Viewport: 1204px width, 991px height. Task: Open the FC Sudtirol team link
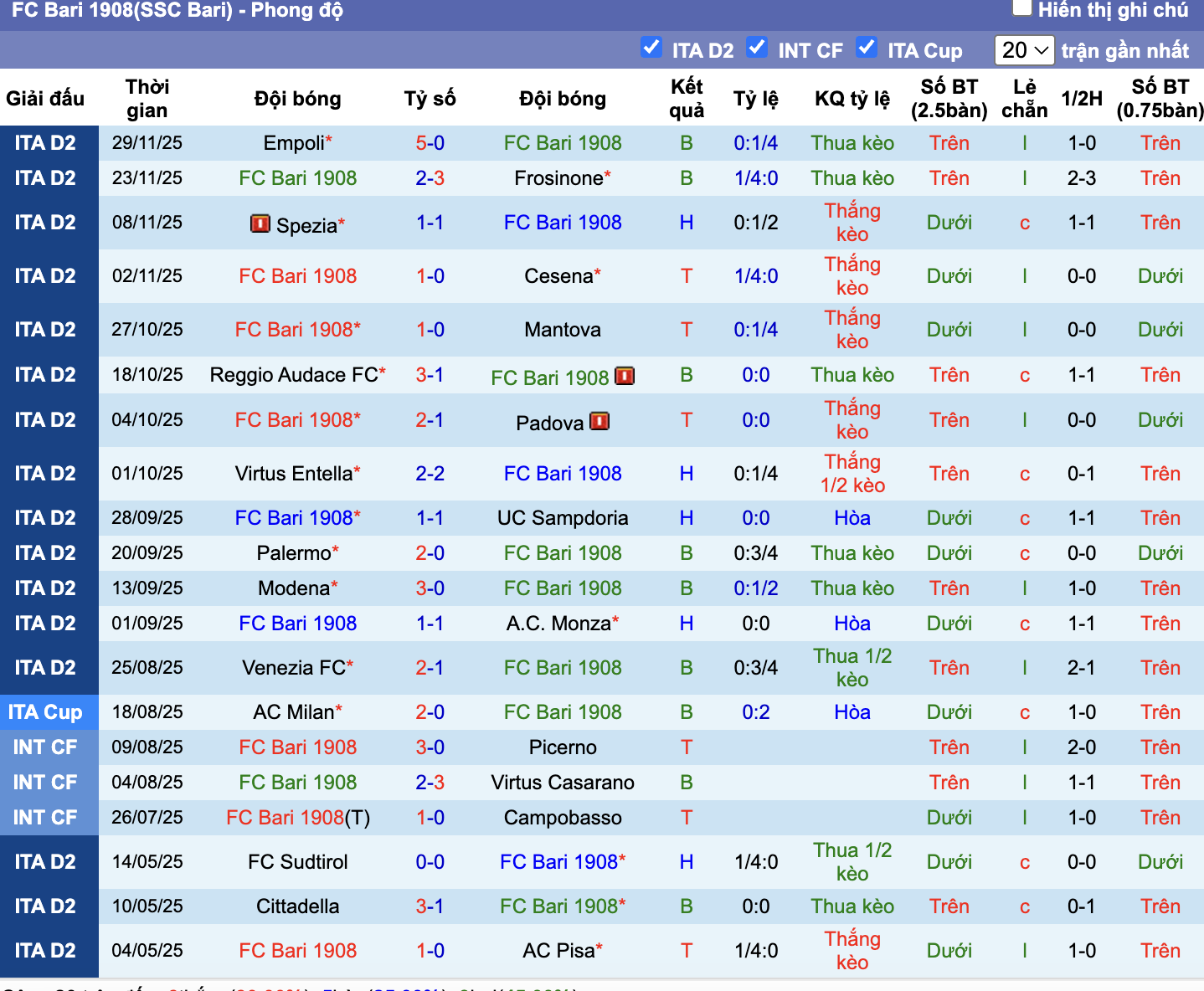pyautogui.click(x=297, y=862)
